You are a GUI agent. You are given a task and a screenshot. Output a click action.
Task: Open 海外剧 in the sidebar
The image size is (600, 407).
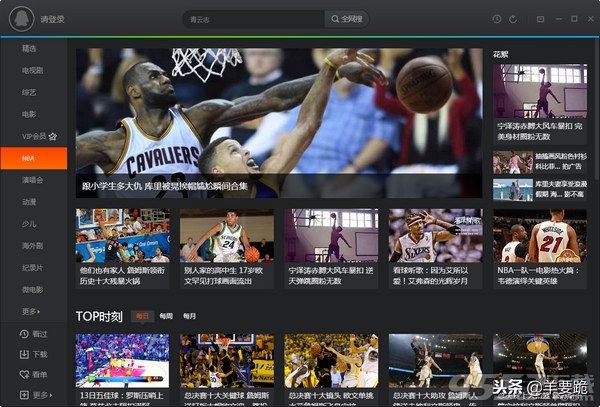[x=33, y=246]
